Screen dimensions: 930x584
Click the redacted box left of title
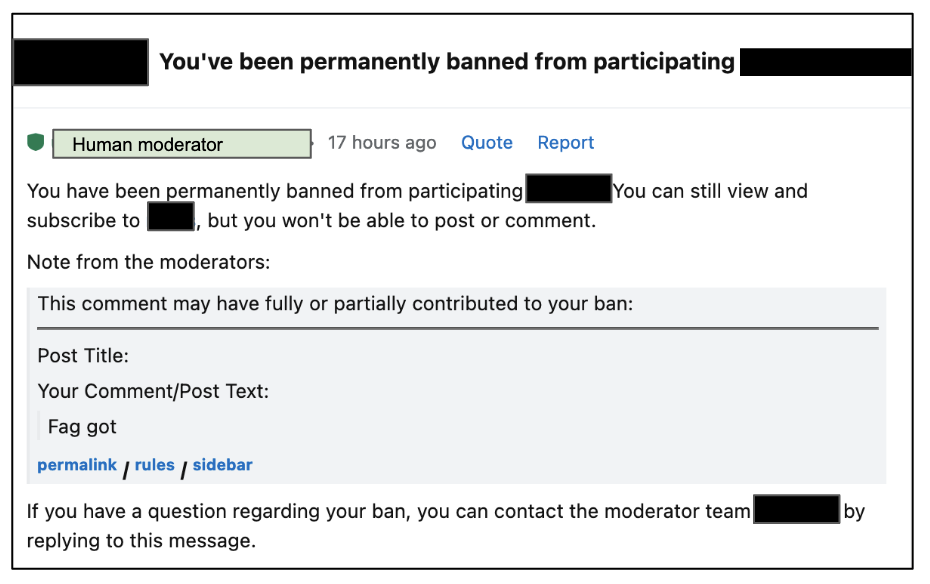coord(81,62)
